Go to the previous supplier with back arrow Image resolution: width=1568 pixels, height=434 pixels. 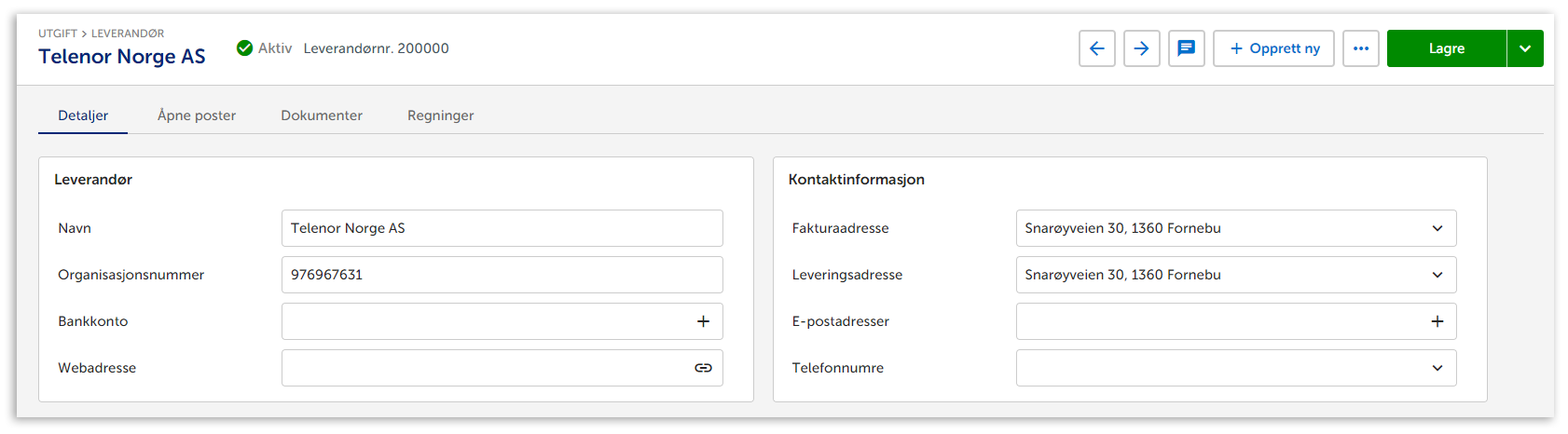click(x=1096, y=48)
